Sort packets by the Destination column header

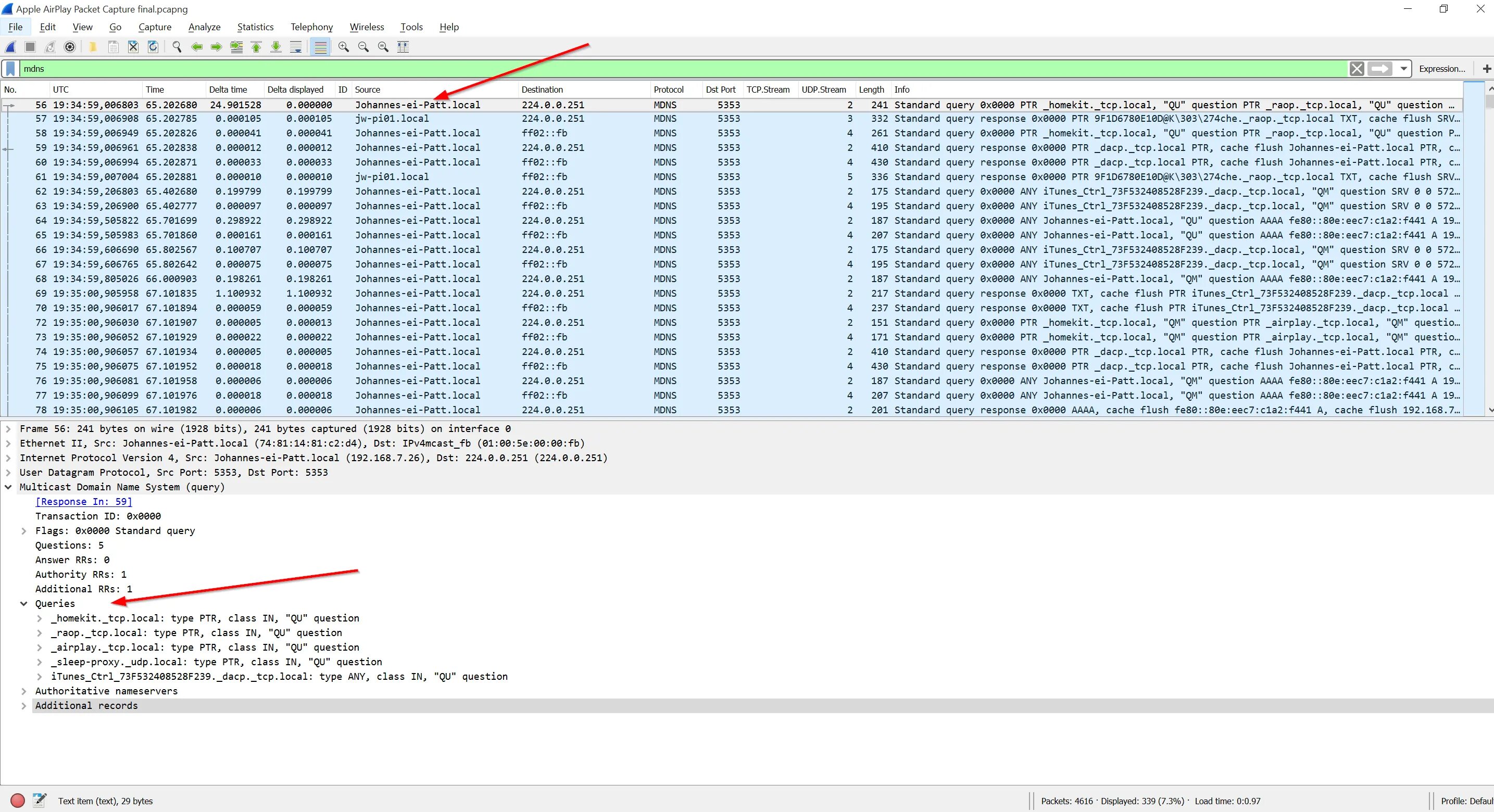[584, 89]
